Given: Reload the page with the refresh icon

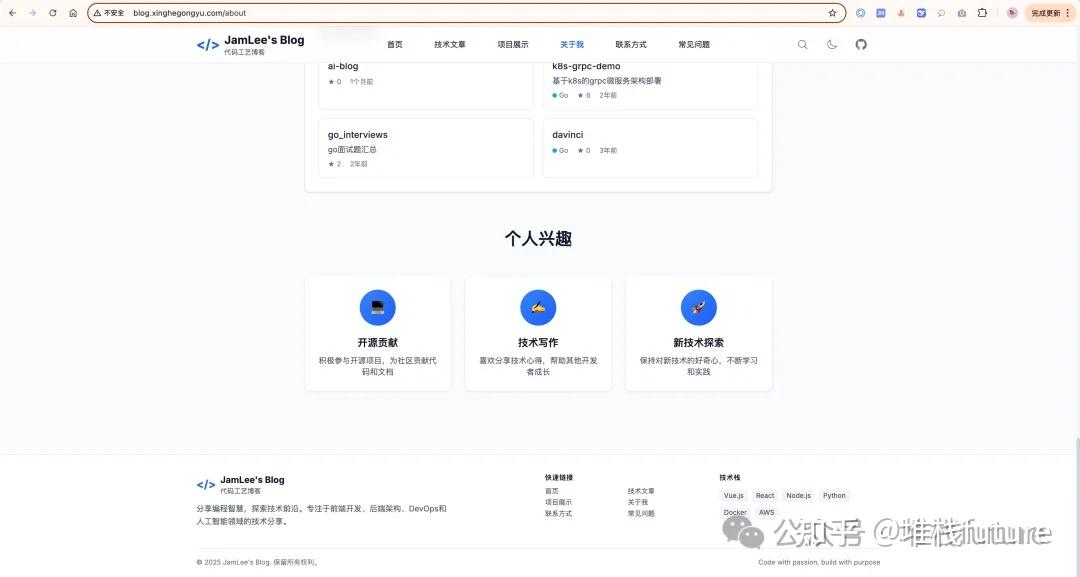Looking at the screenshot, I should (52, 13).
